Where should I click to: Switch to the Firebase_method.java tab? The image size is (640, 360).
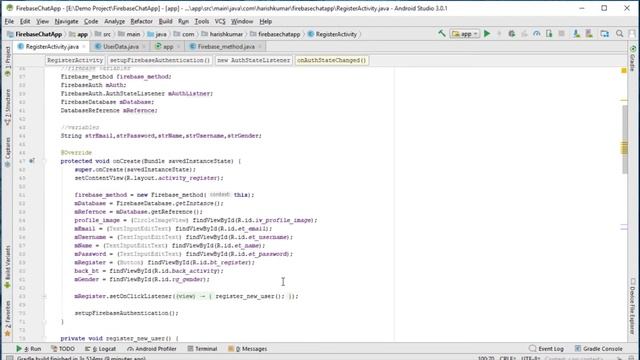pyautogui.click(x=226, y=47)
